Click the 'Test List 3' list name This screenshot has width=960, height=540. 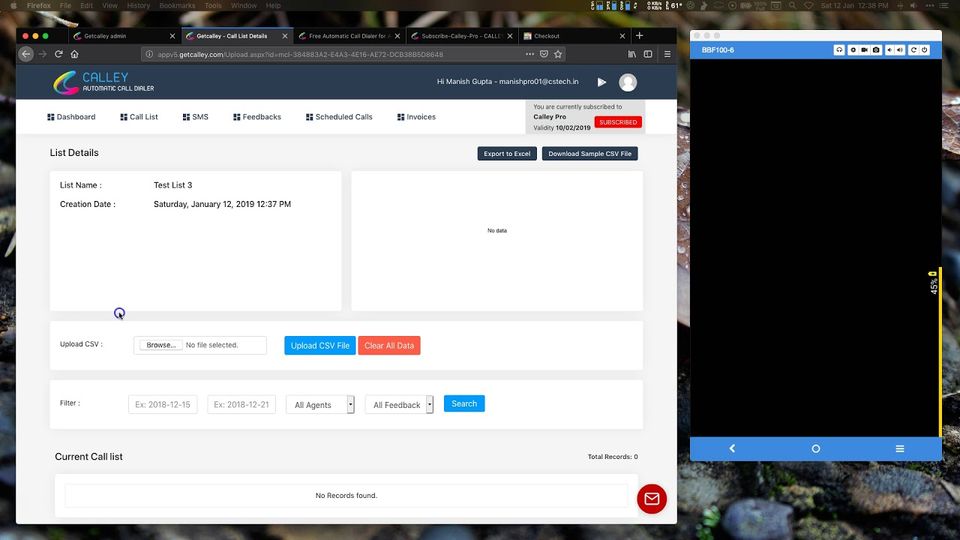[x=173, y=185]
